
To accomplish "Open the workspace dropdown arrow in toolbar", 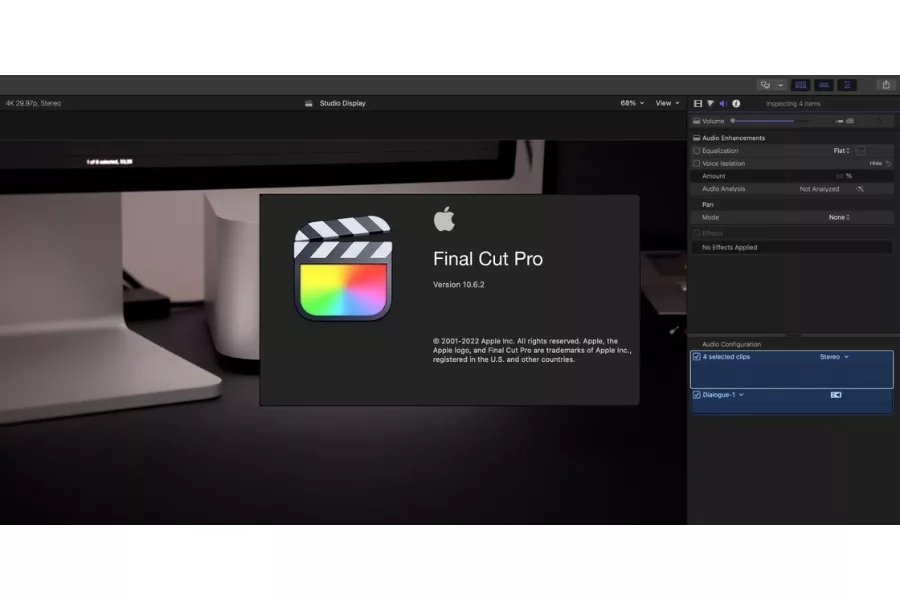I will 781,86.
